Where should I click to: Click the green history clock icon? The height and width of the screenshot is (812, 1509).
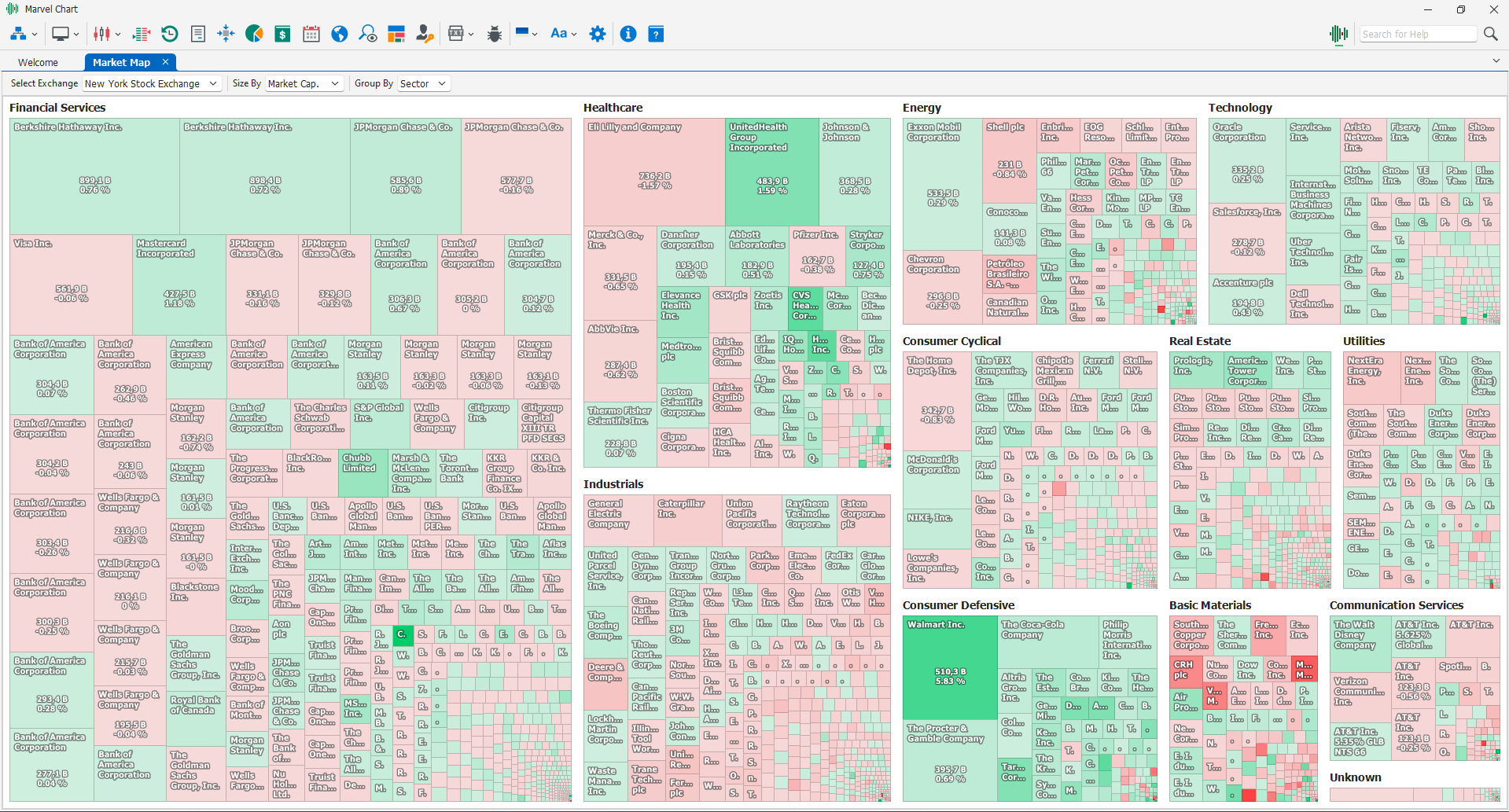click(x=169, y=34)
